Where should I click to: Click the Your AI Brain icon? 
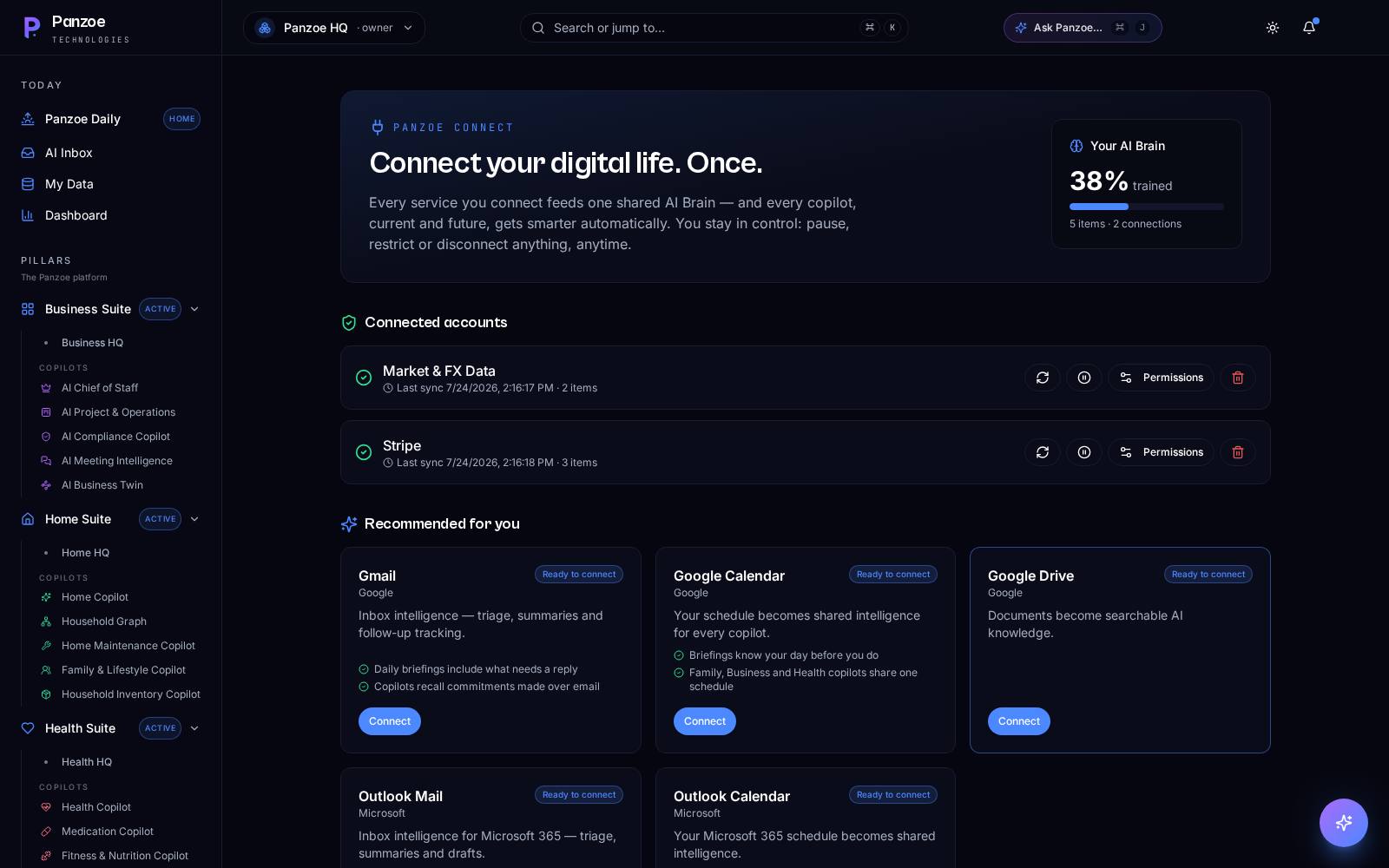1076,146
